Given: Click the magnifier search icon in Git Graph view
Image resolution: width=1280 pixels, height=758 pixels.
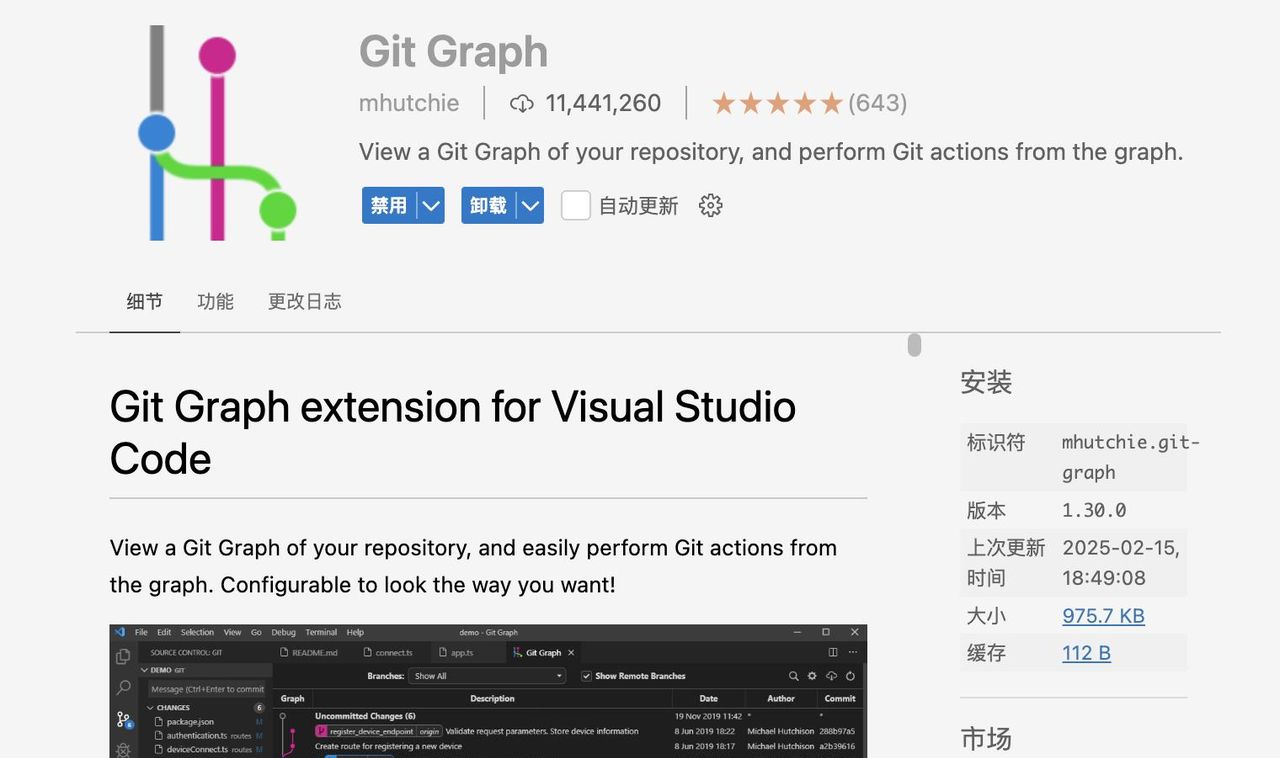Looking at the screenshot, I should point(794,676).
